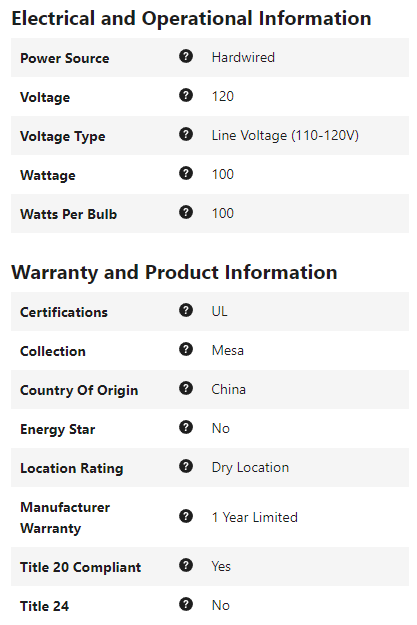Screen dimensions: 417x625
Task: Click the help icon for Watts Per Bulb
Action: (186, 212)
